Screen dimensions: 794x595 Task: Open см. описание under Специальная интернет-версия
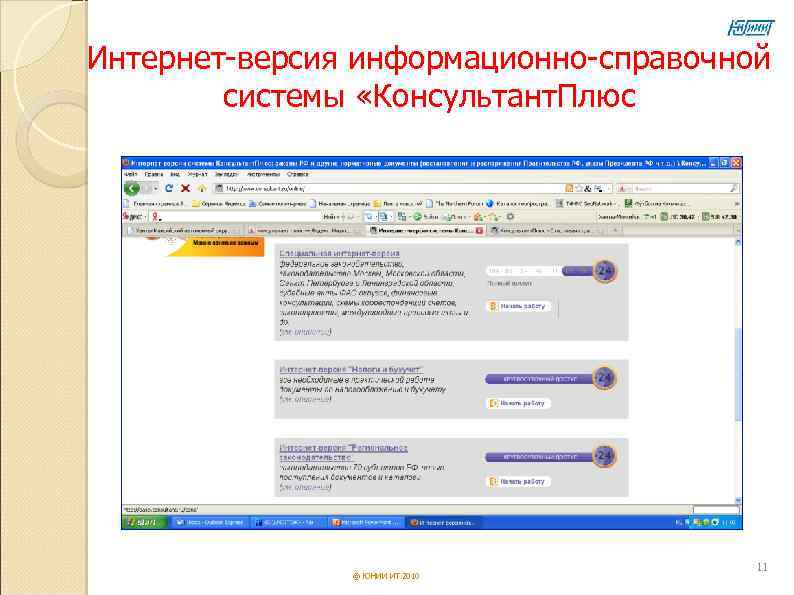(x=305, y=332)
